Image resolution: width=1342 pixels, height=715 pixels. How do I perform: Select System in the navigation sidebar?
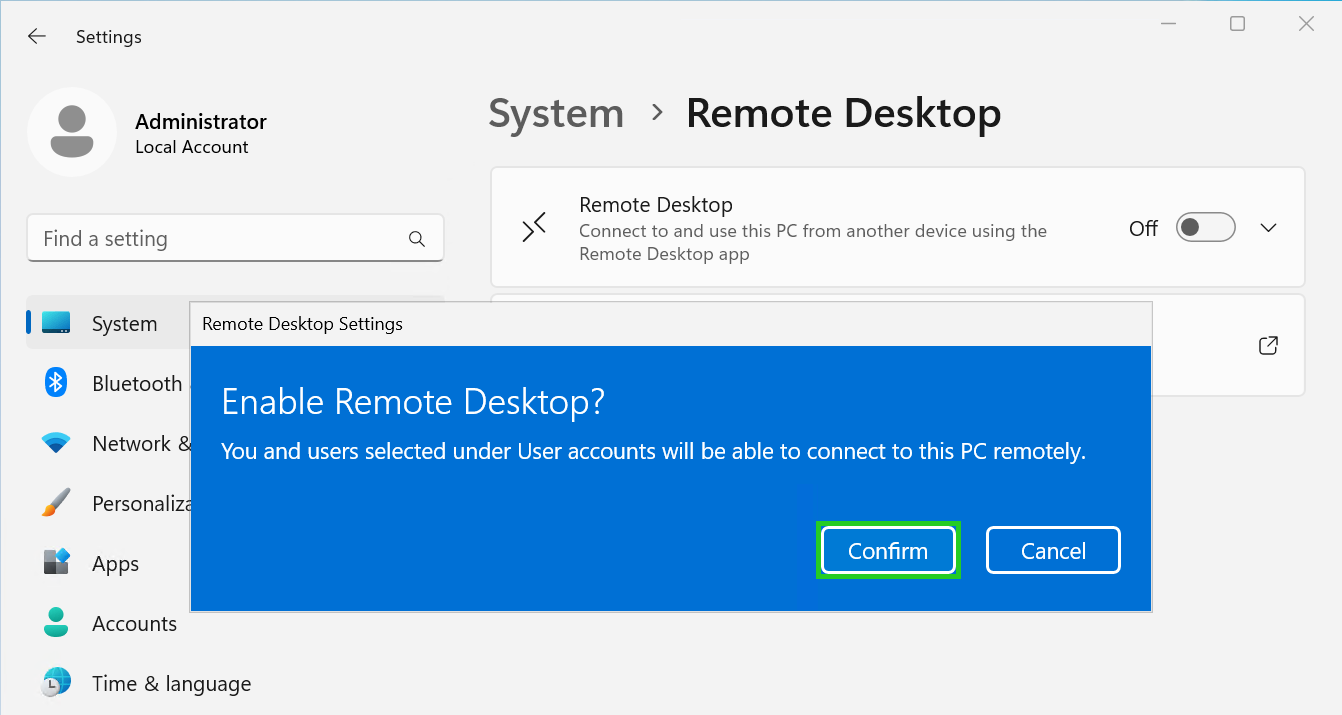point(124,322)
